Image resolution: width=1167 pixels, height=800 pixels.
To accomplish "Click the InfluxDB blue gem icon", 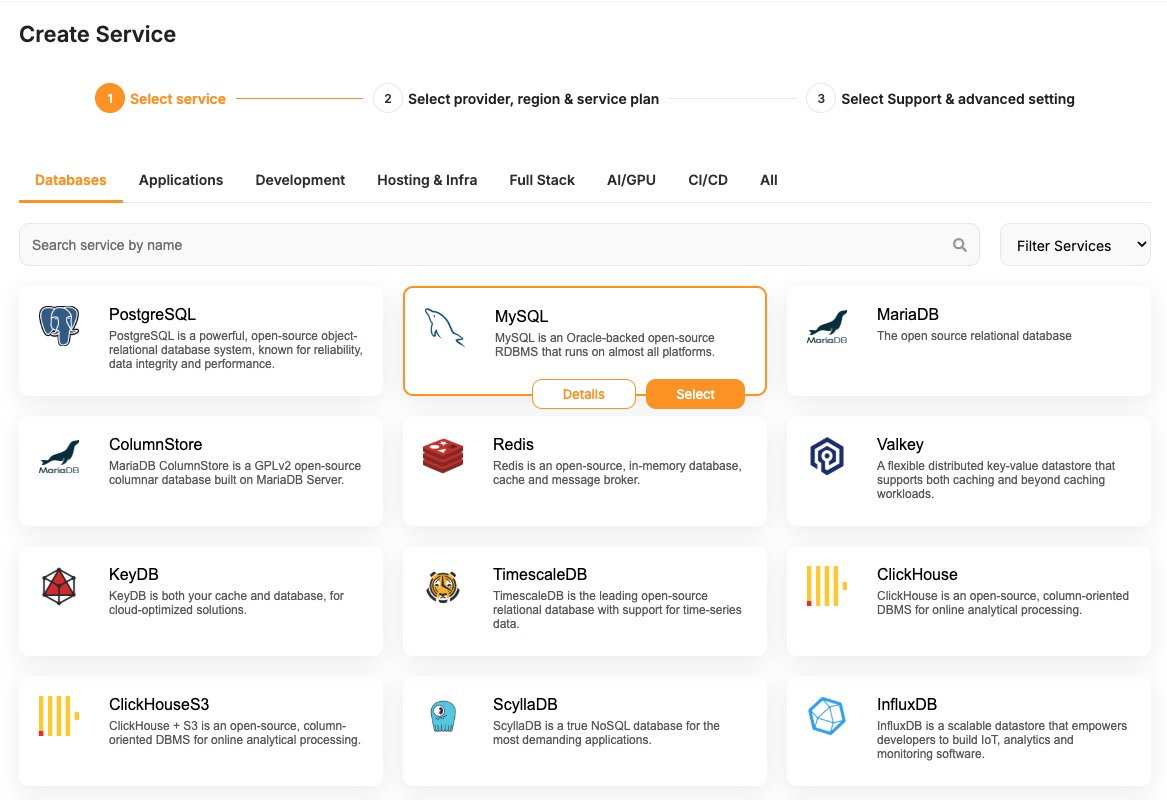I will click(x=826, y=716).
